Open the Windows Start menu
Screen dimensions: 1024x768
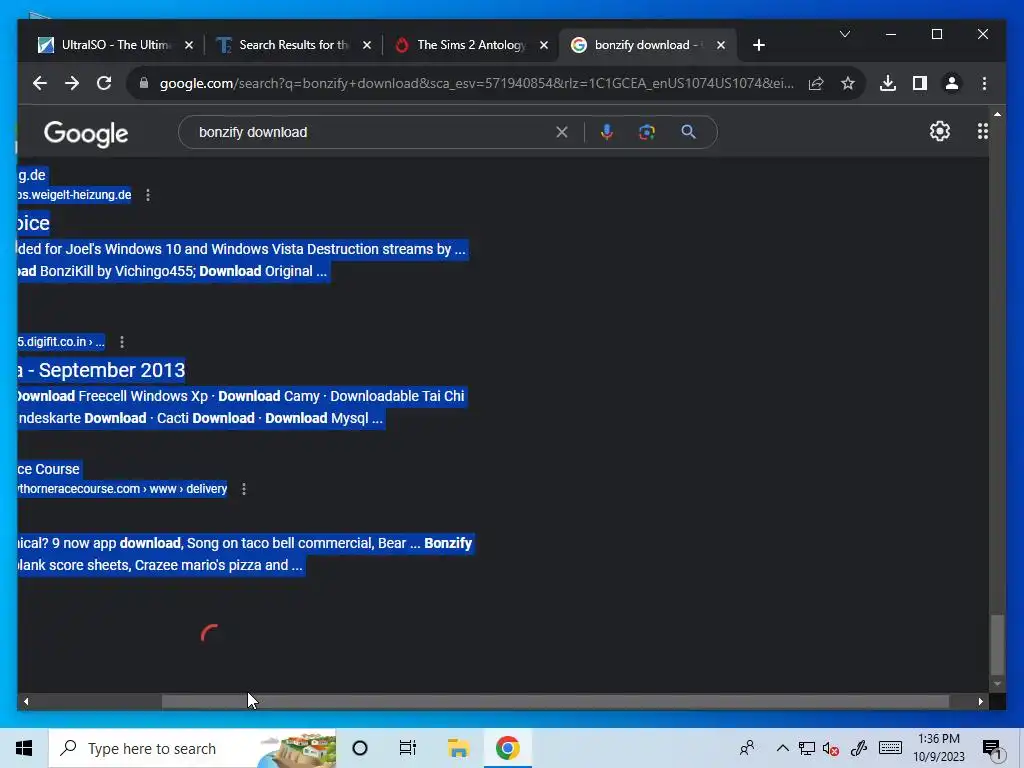(x=24, y=748)
